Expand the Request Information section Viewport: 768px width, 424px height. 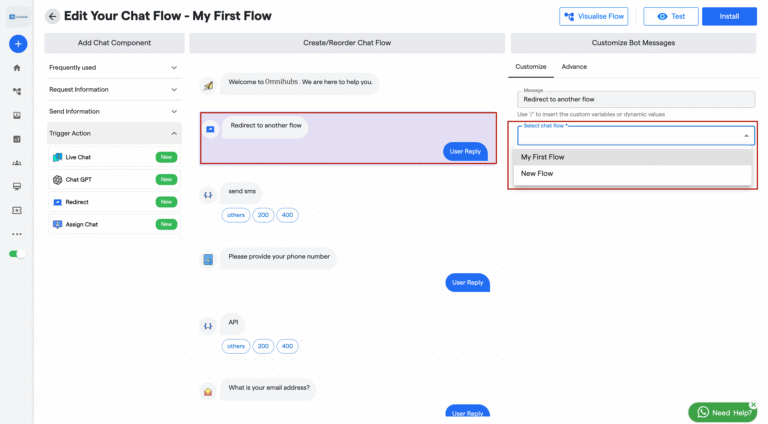pyautogui.click(x=114, y=90)
